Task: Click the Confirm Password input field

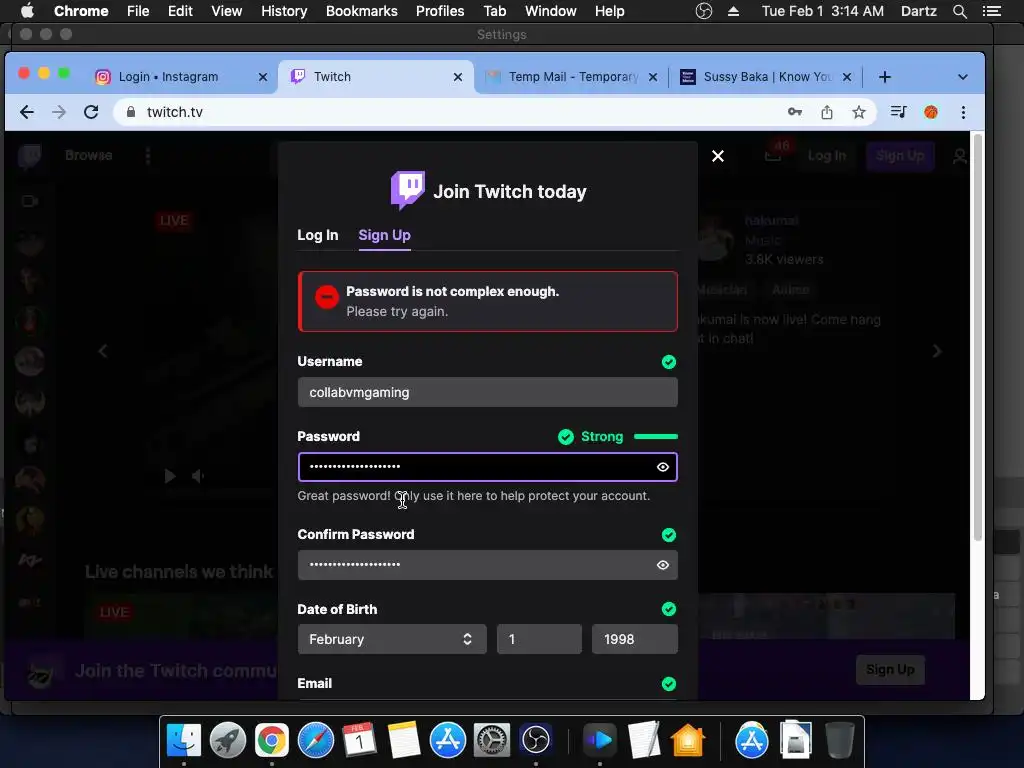Action: point(487,565)
